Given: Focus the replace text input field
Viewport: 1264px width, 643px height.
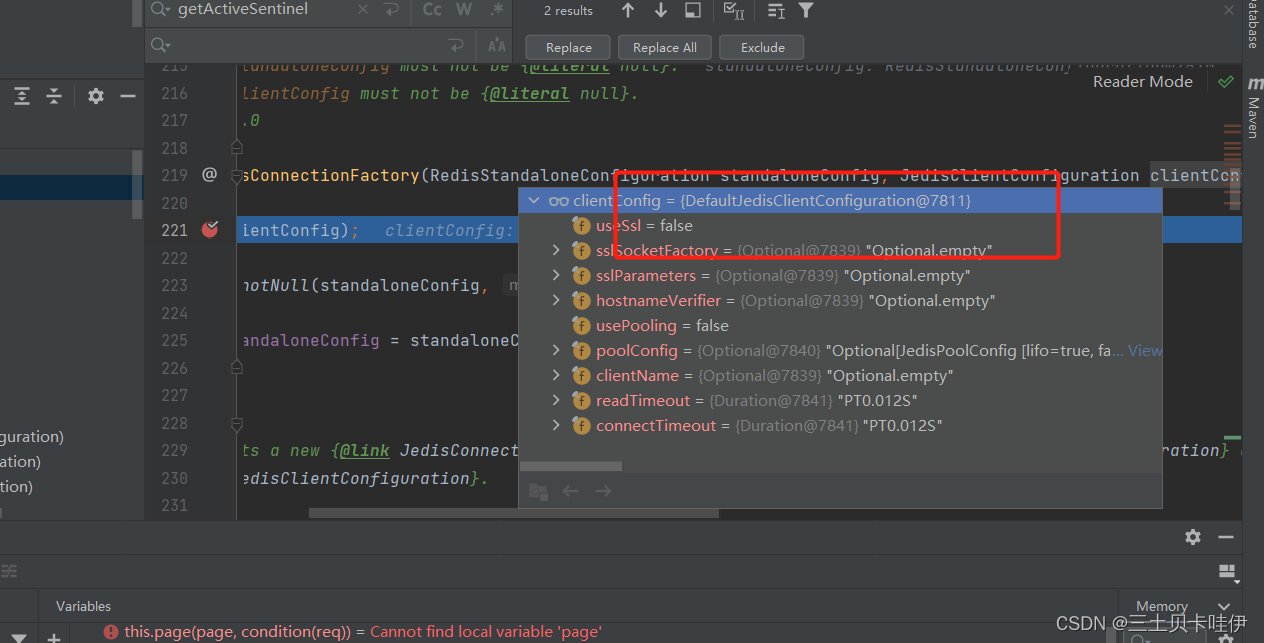Looking at the screenshot, I should pos(310,46).
